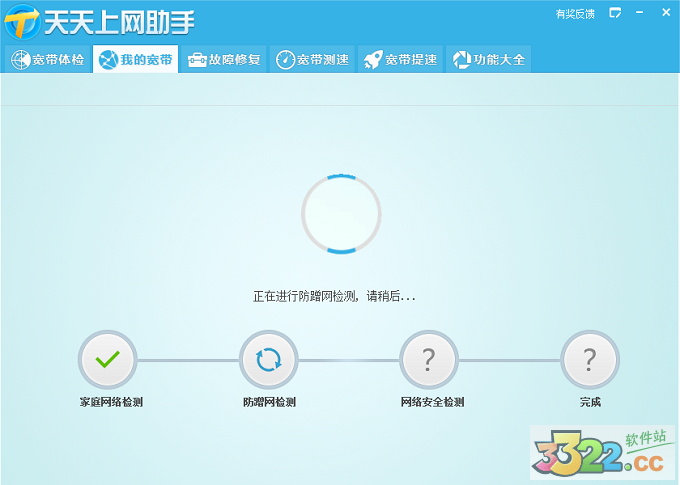The width and height of the screenshot is (680, 485).
Task: Go to the 宽带提速 tab
Action: pos(401,59)
